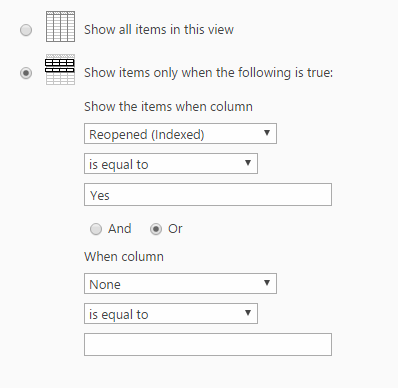
Task: Click the filtered table rows icon
Action: [x=60, y=70]
